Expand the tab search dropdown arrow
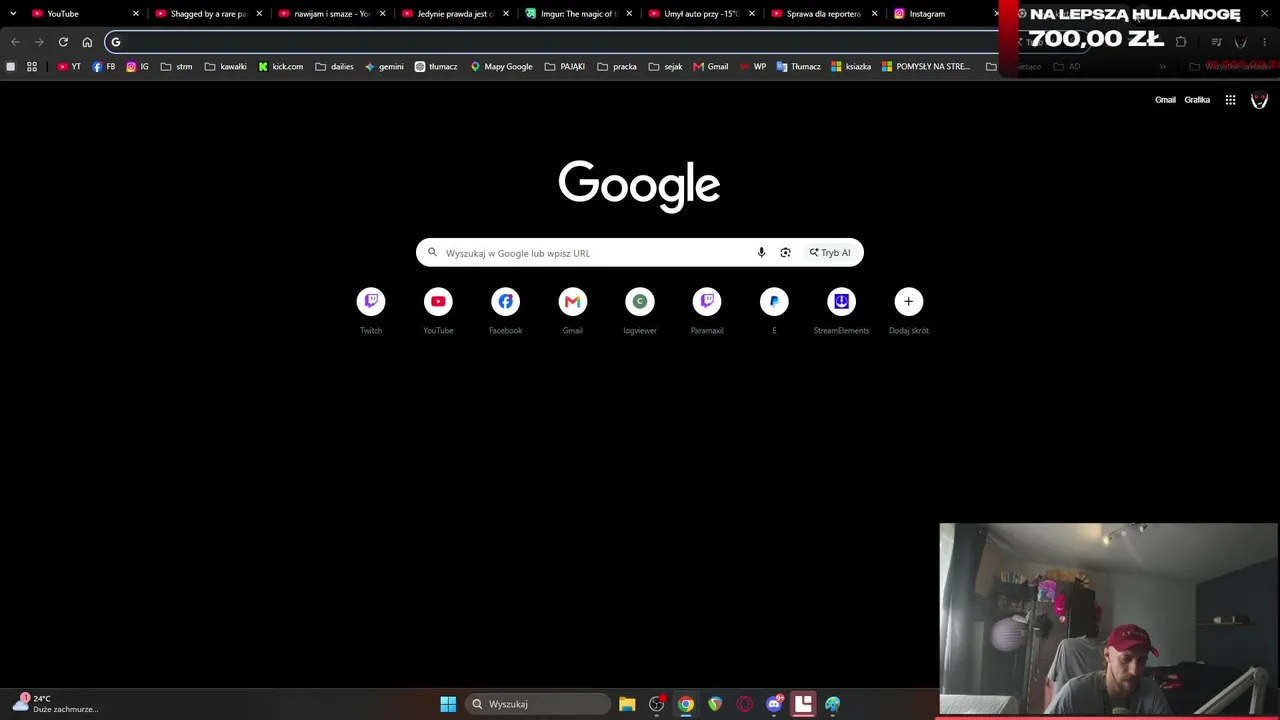This screenshot has height=720, width=1280. tap(13, 14)
